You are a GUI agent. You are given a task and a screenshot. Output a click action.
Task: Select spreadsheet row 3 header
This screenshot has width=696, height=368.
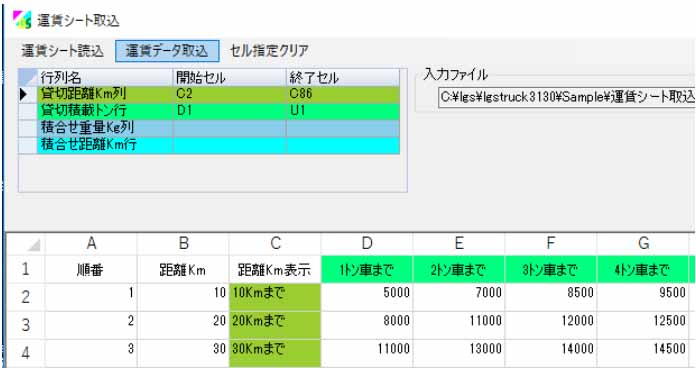[x=26, y=325]
